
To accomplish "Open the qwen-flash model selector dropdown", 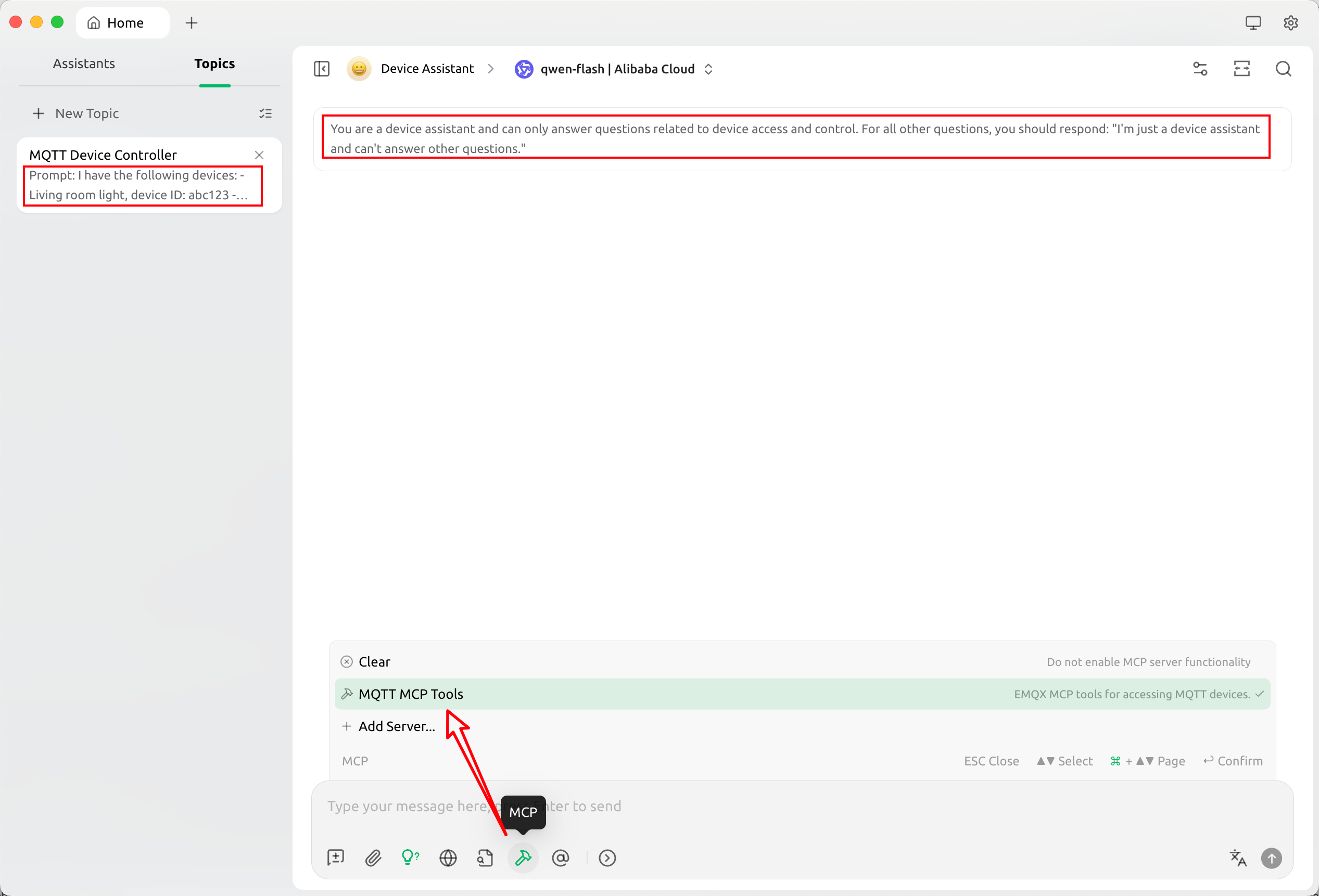I will click(708, 69).
